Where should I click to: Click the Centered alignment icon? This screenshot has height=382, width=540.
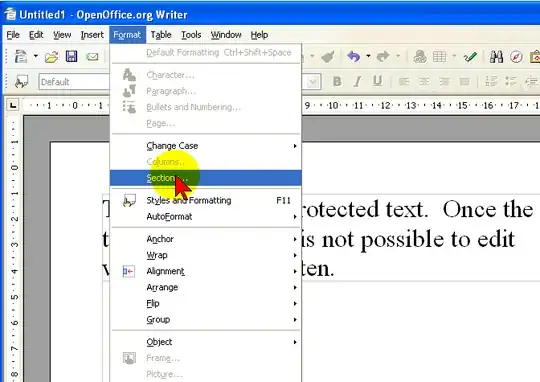pyautogui.click(x=424, y=82)
